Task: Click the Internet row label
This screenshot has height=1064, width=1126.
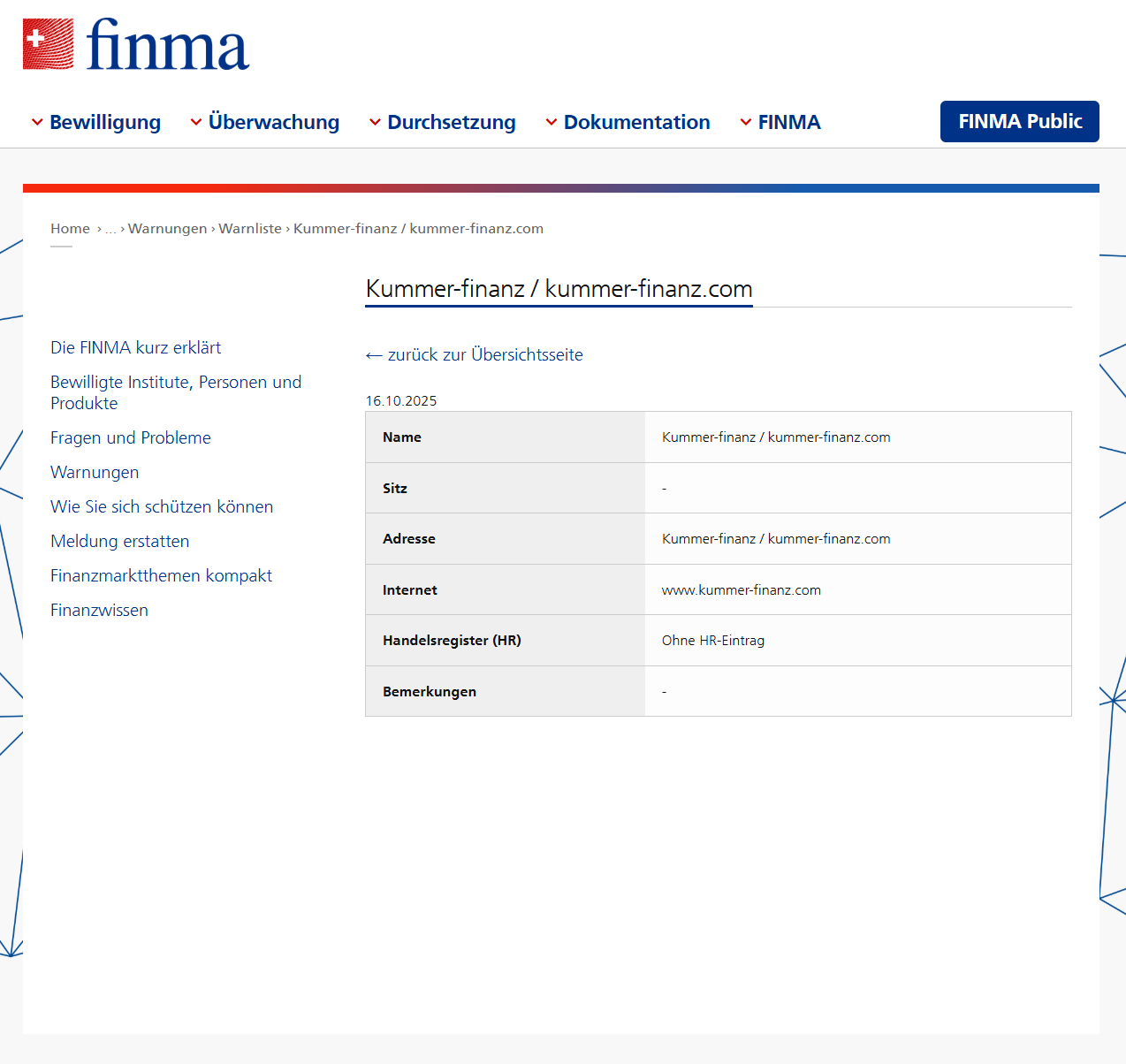Action: point(410,589)
